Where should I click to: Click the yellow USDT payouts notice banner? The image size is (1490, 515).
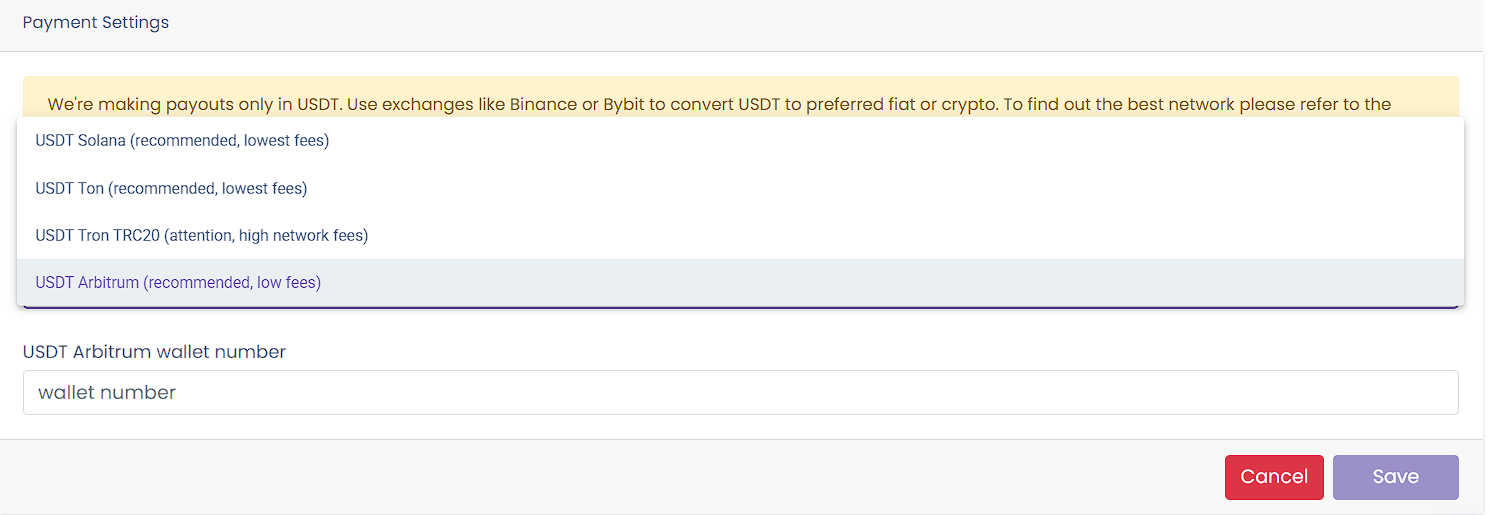click(x=740, y=98)
